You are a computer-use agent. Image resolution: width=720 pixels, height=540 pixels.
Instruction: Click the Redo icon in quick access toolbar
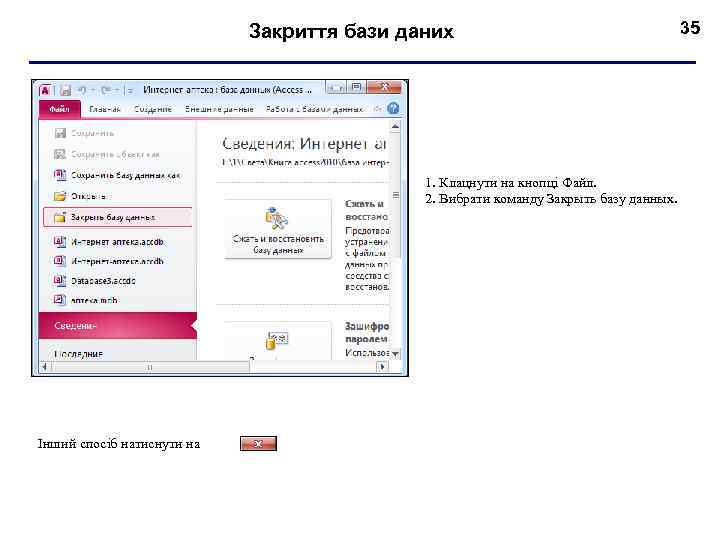point(106,90)
